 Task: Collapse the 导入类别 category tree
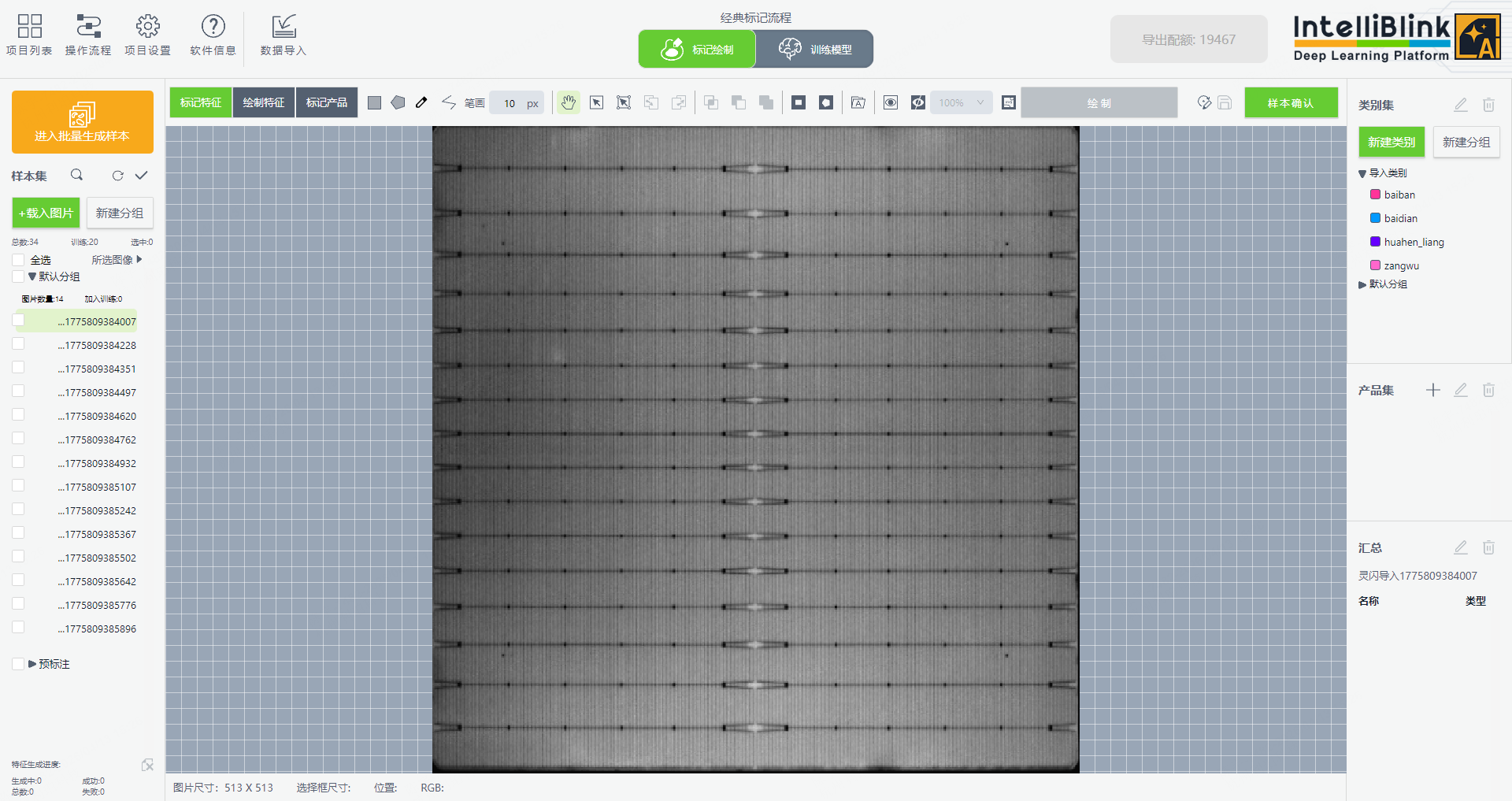pos(1362,173)
